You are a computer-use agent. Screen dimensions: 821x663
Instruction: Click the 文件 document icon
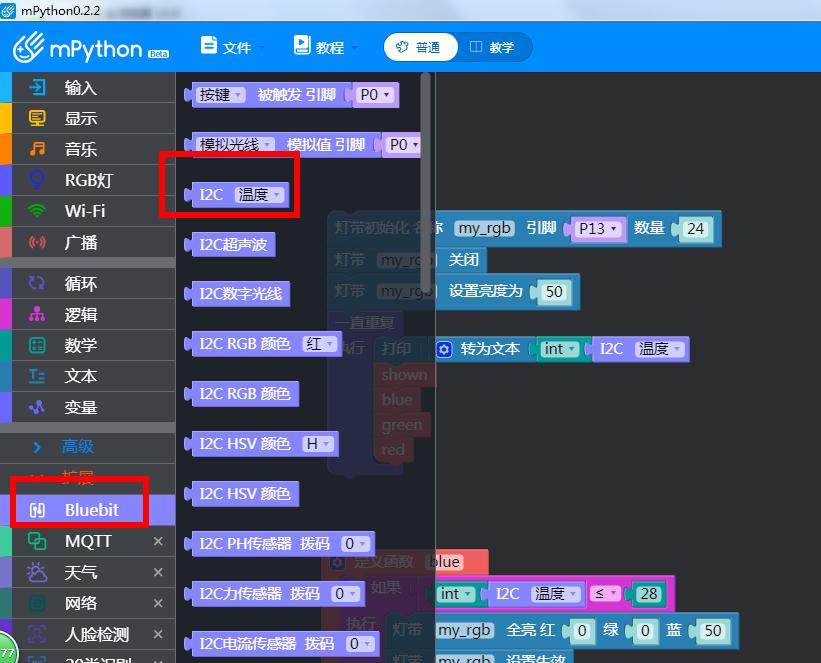coord(209,45)
